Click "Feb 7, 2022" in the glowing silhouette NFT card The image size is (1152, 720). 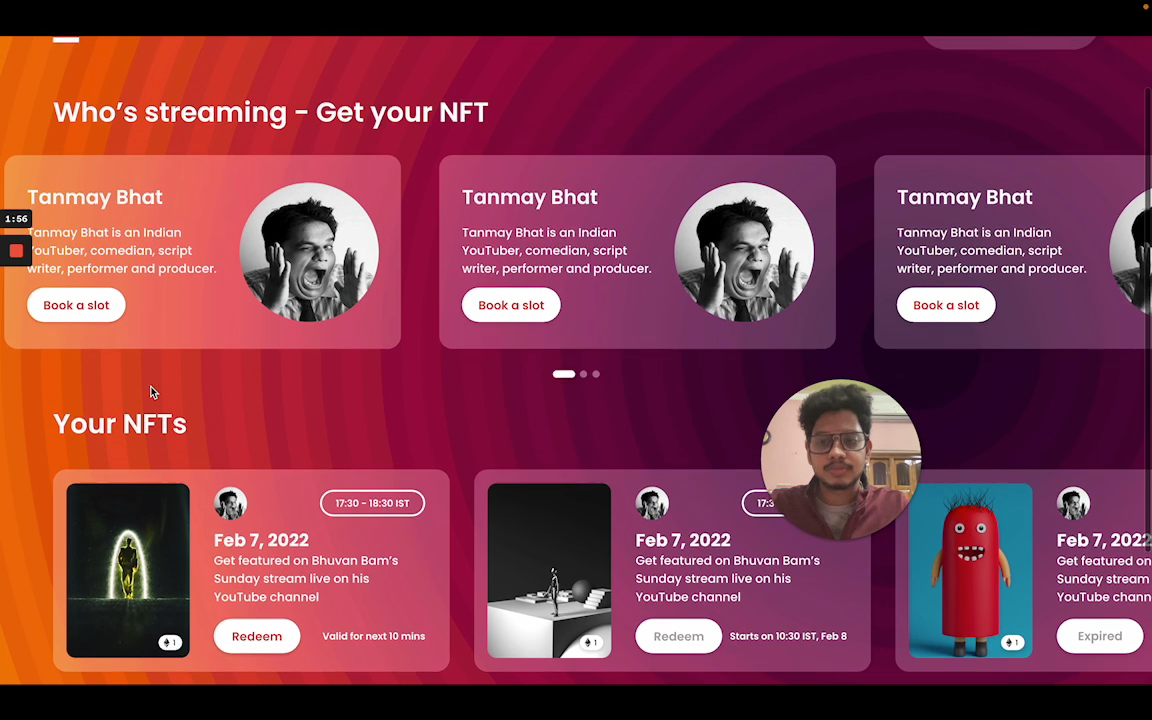click(262, 540)
